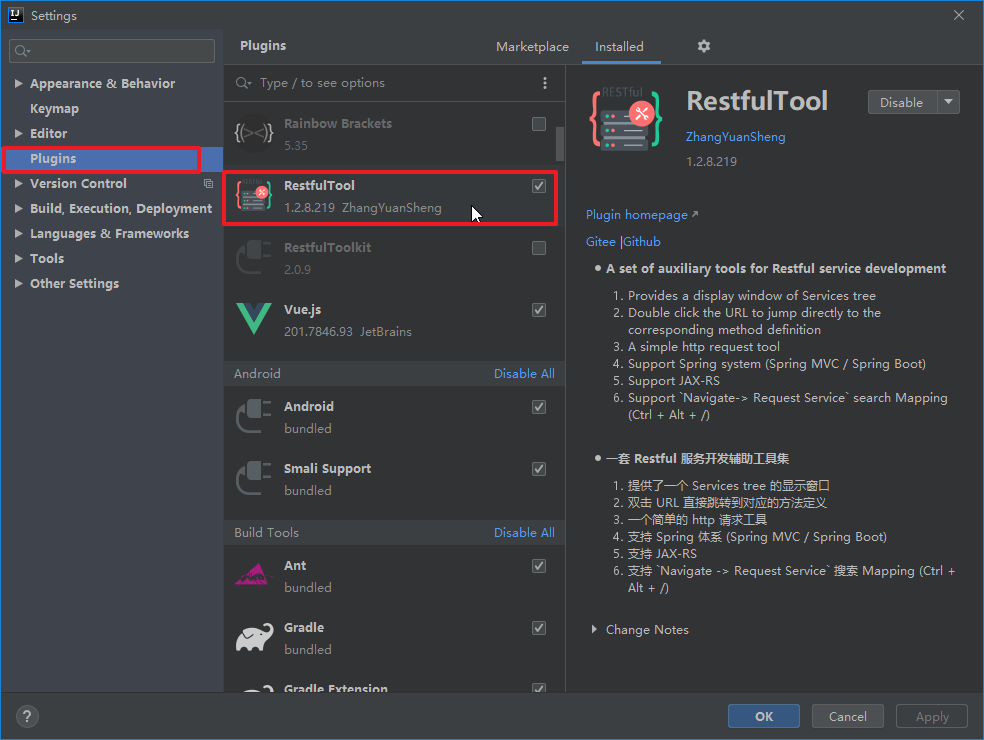Select the Ant plugin name
984x740 pixels.
[295, 566]
